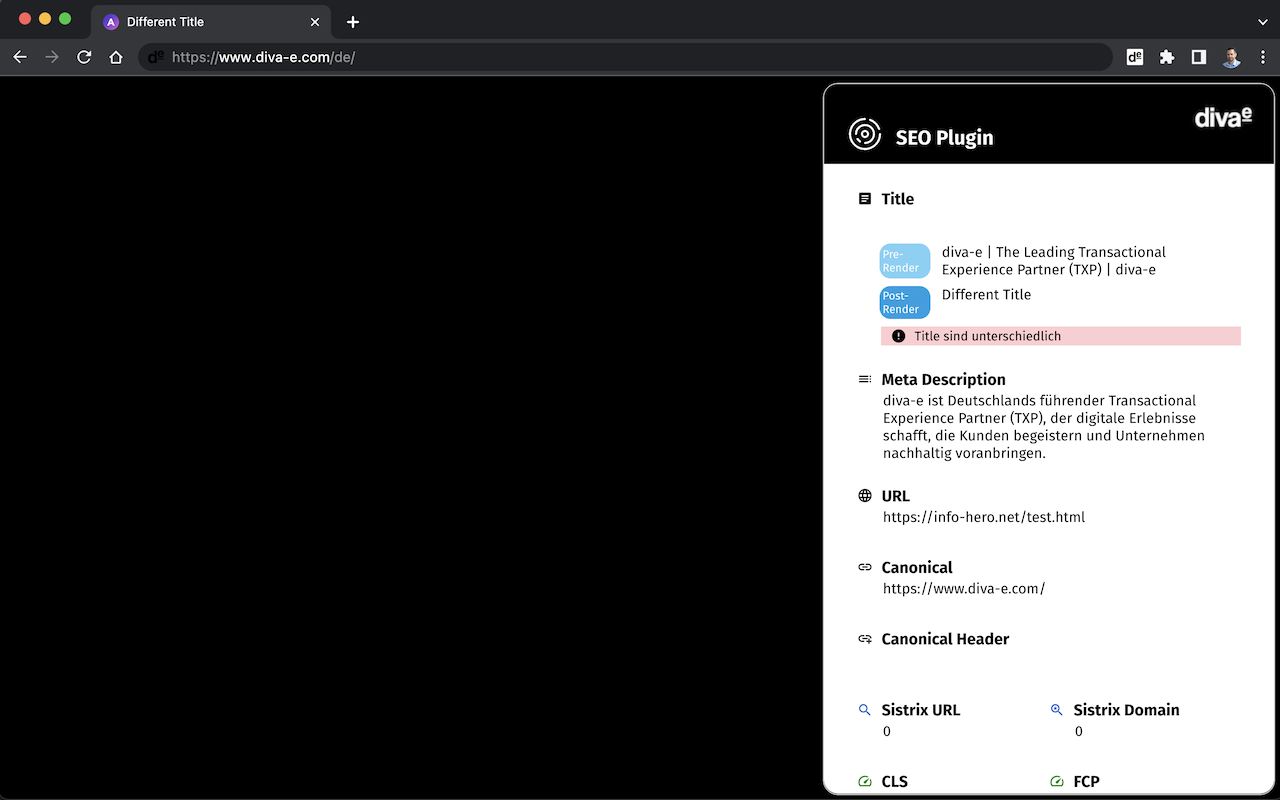Click the Meta Description heading

tap(944, 380)
